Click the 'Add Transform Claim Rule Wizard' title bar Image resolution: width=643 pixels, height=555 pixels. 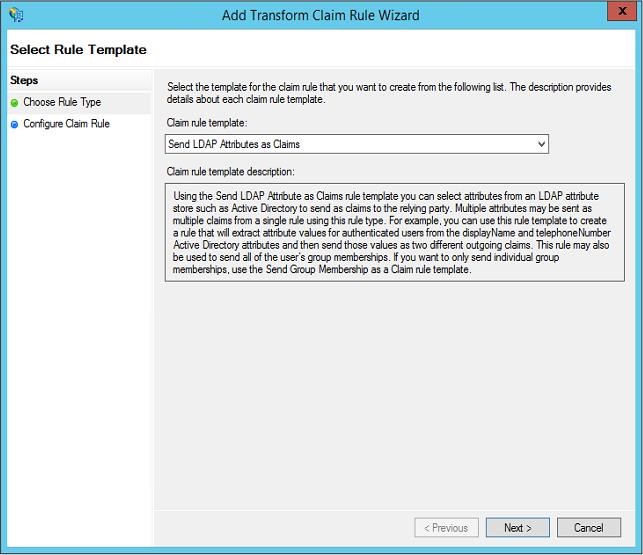[320, 15]
